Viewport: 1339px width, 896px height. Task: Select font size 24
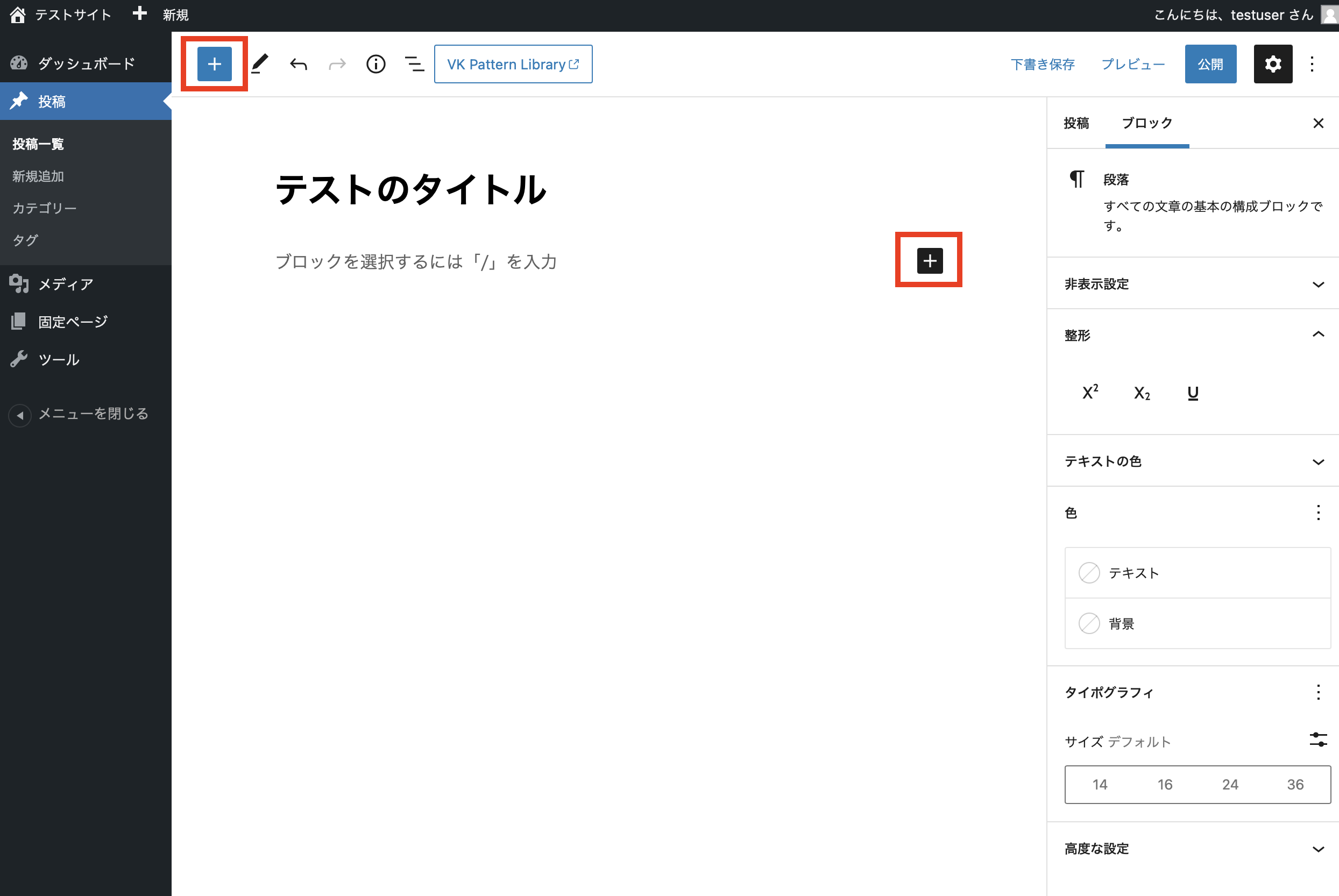pos(1230,785)
